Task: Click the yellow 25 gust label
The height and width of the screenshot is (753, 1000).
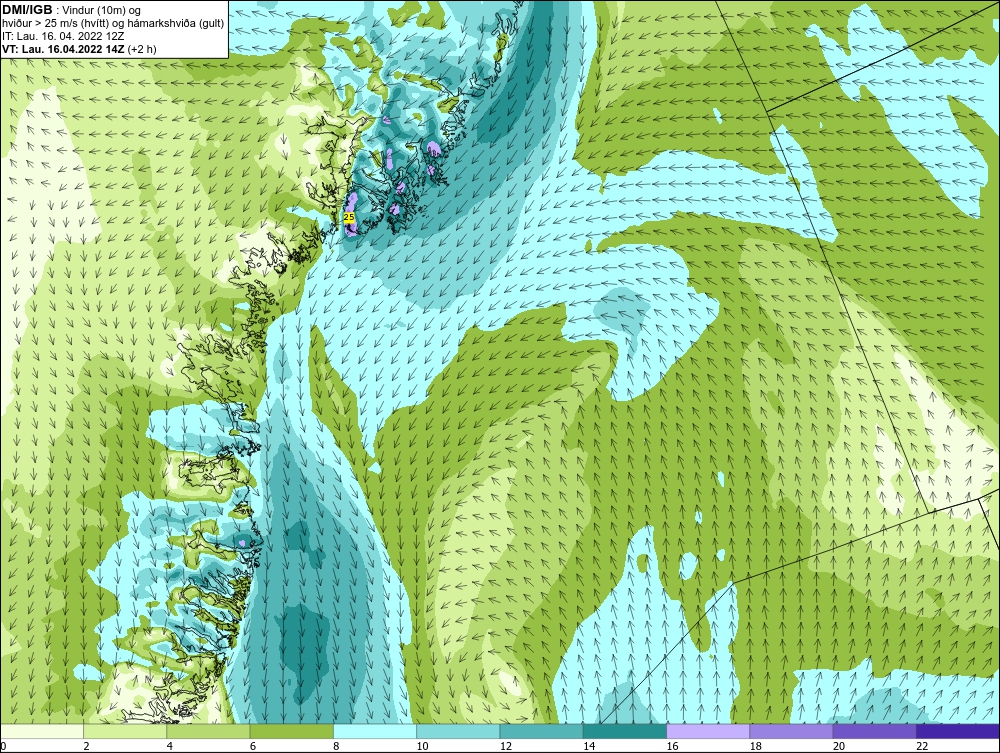Action: (349, 217)
